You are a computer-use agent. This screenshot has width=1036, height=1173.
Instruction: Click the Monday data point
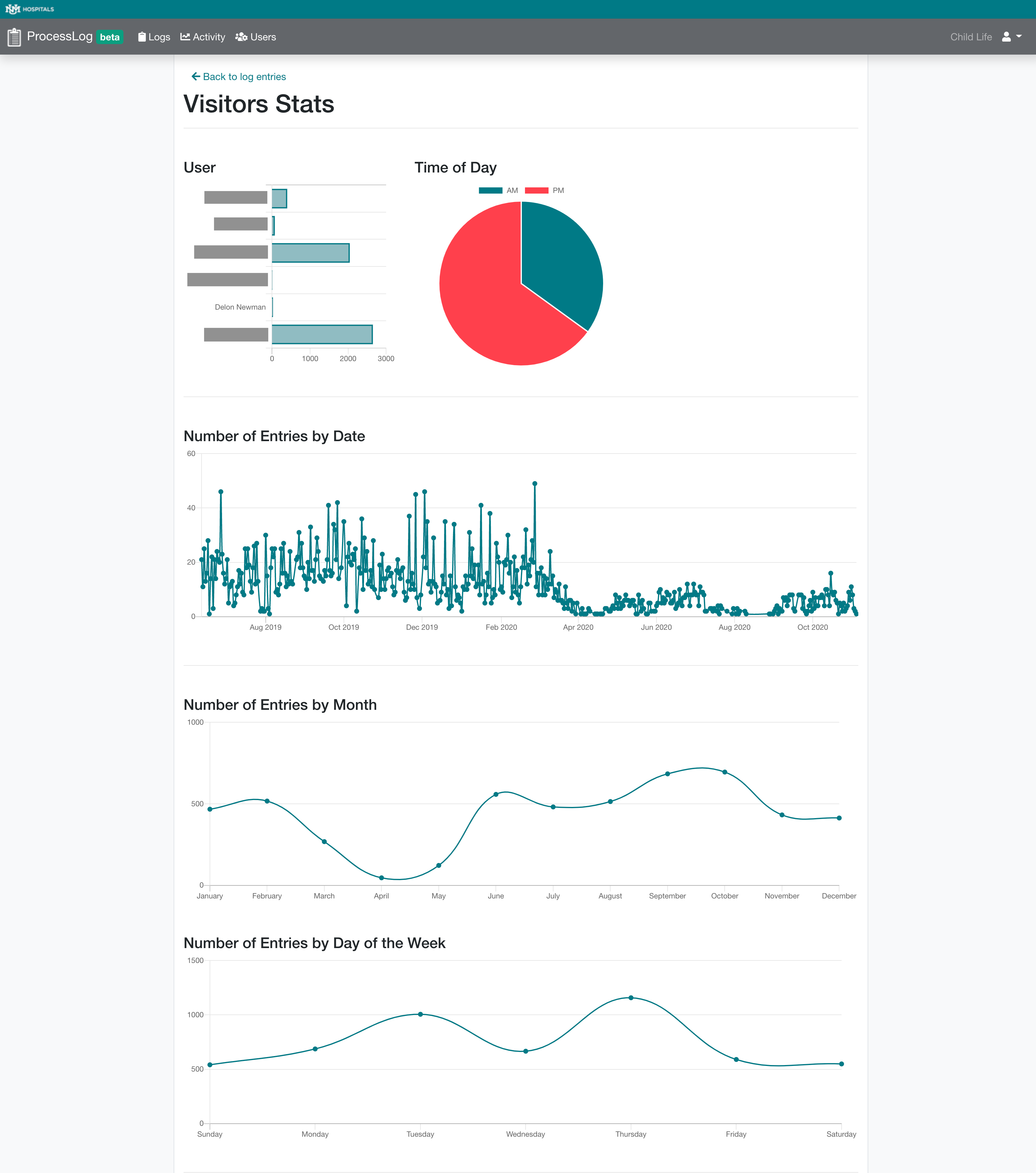click(315, 1049)
